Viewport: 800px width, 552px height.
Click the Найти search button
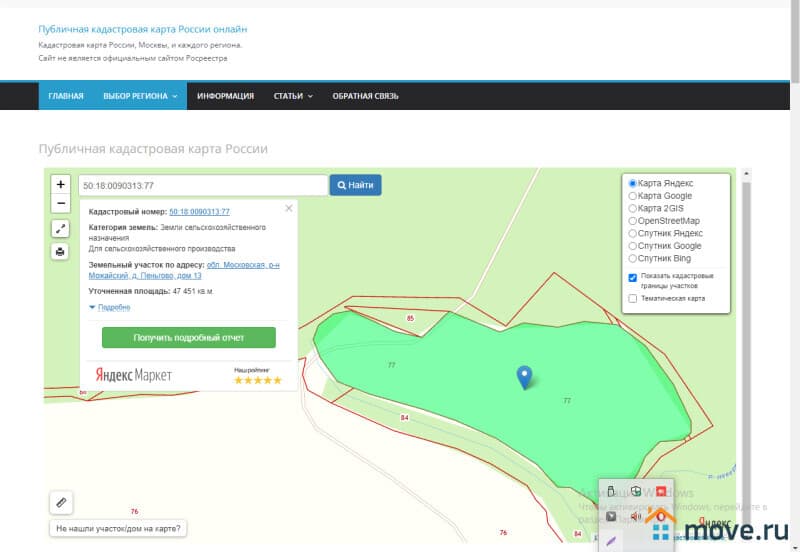coord(355,185)
